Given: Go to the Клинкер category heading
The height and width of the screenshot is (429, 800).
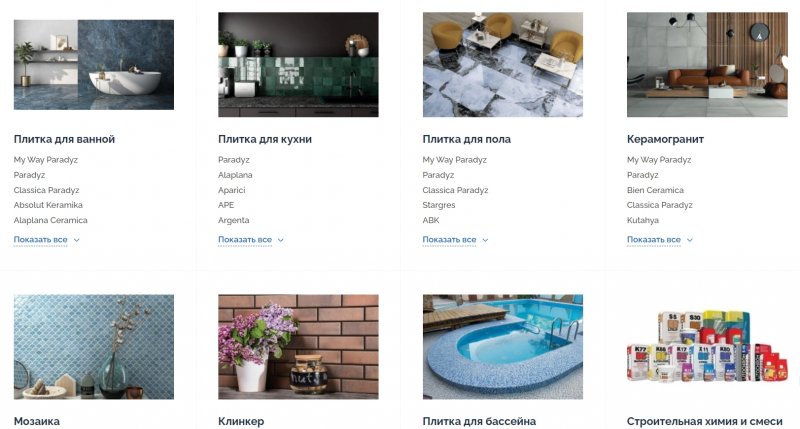Looking at the screenshot, I should coord(241,421).
